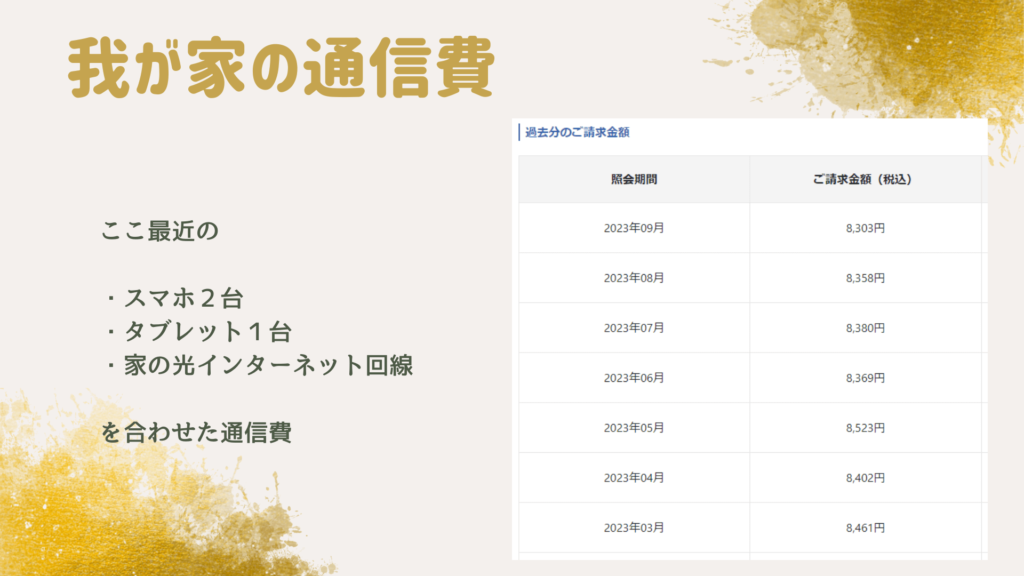Select the 8,358円 amount cell
1024x576 pixels.
(865, 278)
